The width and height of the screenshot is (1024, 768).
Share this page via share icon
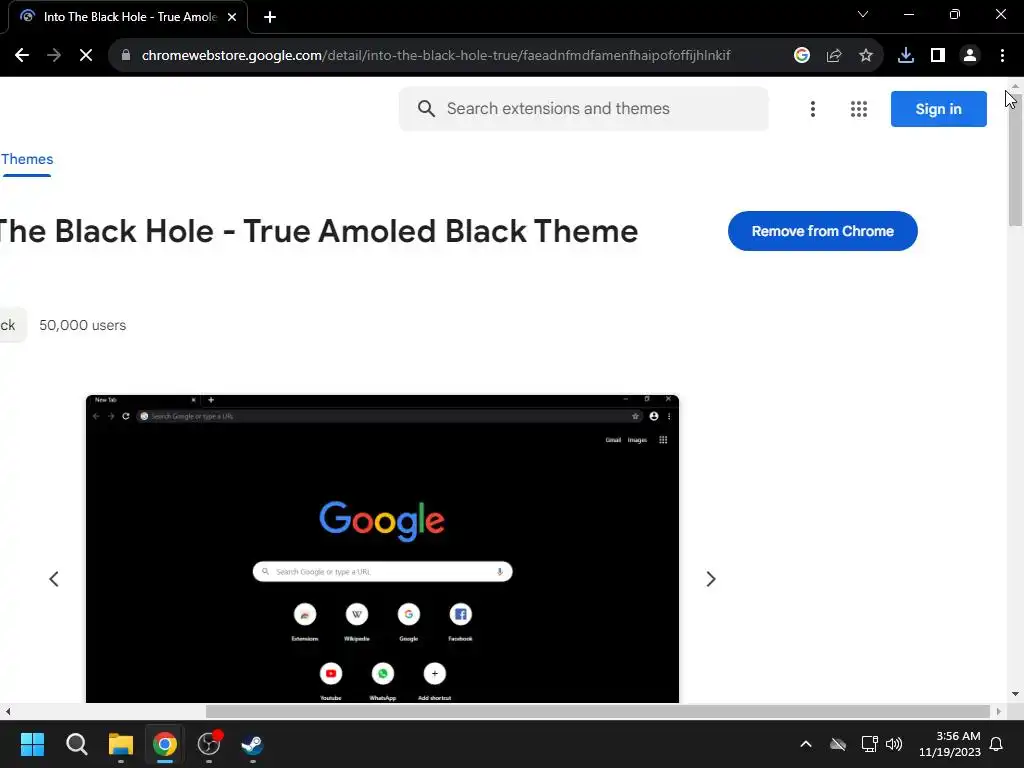coord(833,56)
